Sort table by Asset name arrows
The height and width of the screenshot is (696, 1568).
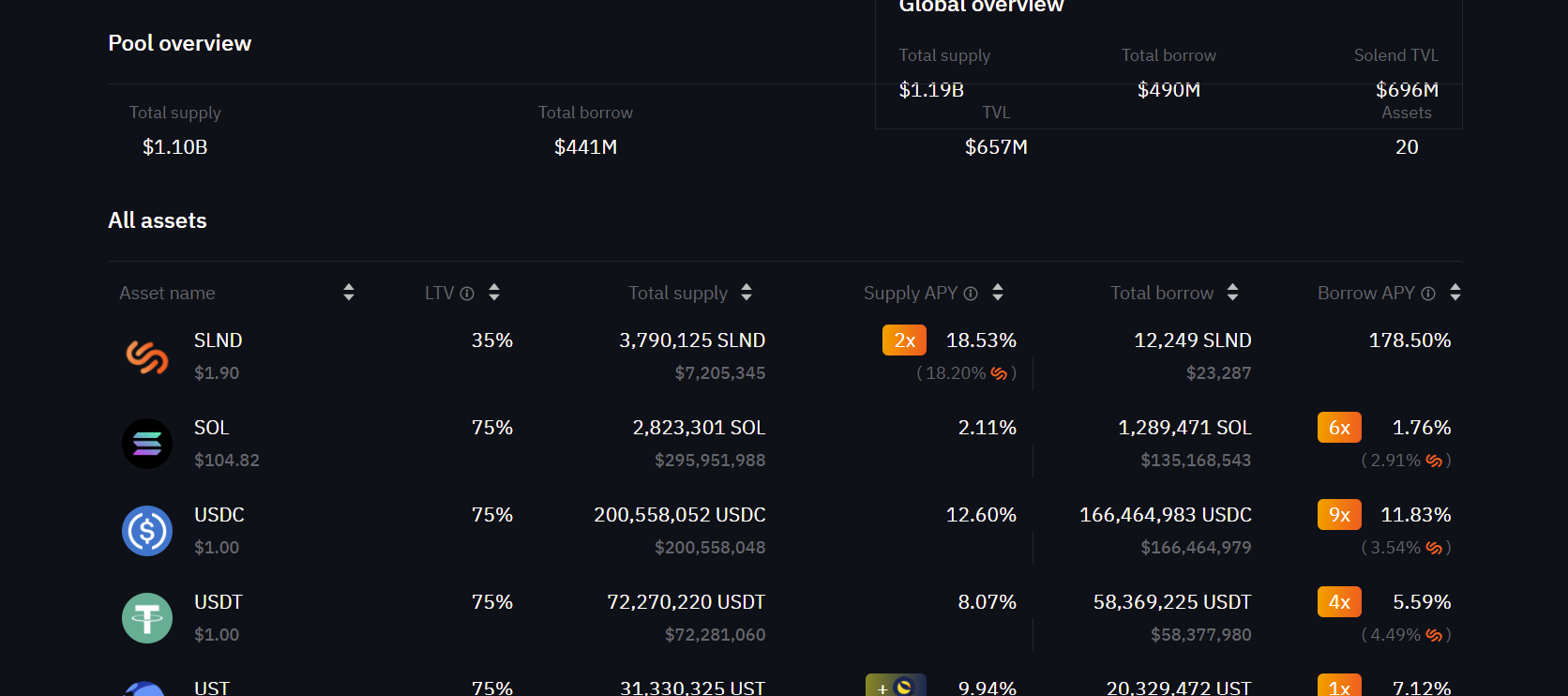click(349, 293)
